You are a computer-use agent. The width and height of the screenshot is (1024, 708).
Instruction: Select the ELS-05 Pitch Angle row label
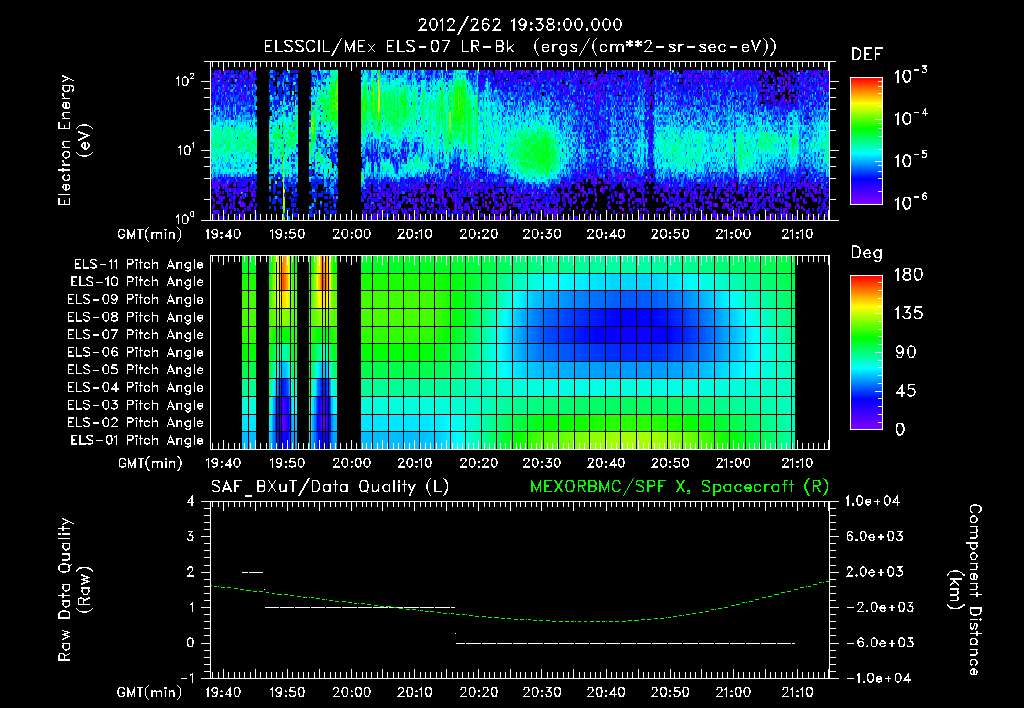135,370
